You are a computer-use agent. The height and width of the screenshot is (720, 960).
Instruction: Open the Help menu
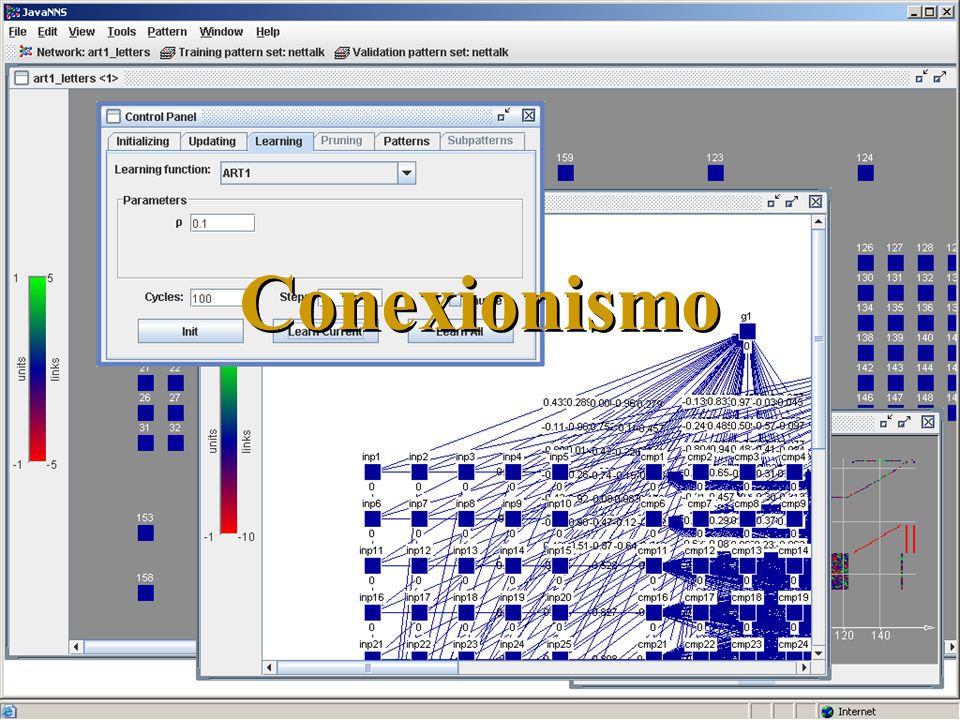268,32
